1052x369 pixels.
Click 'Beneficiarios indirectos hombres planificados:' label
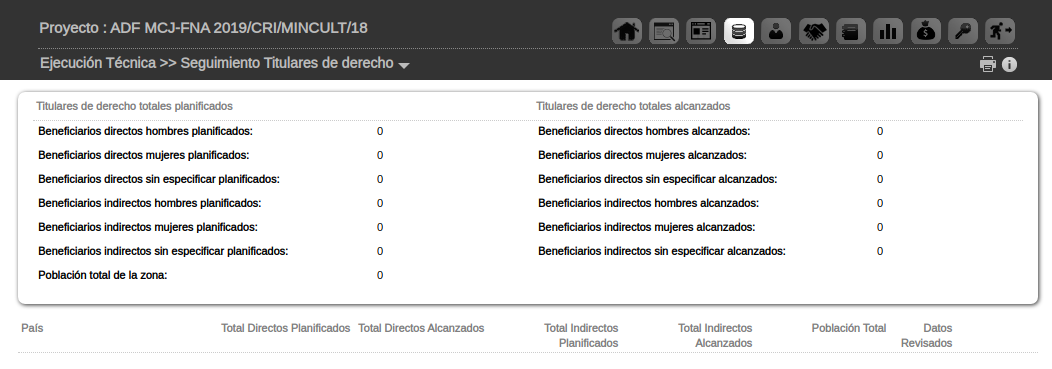tap(150, 203)
